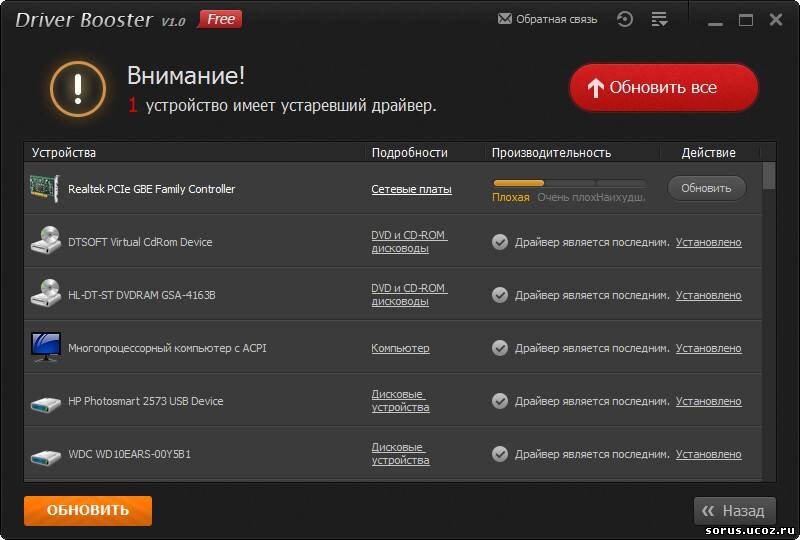Click the HP Photosmart disk icon
This screenshot has width=800, height=540.
(45, 404)
